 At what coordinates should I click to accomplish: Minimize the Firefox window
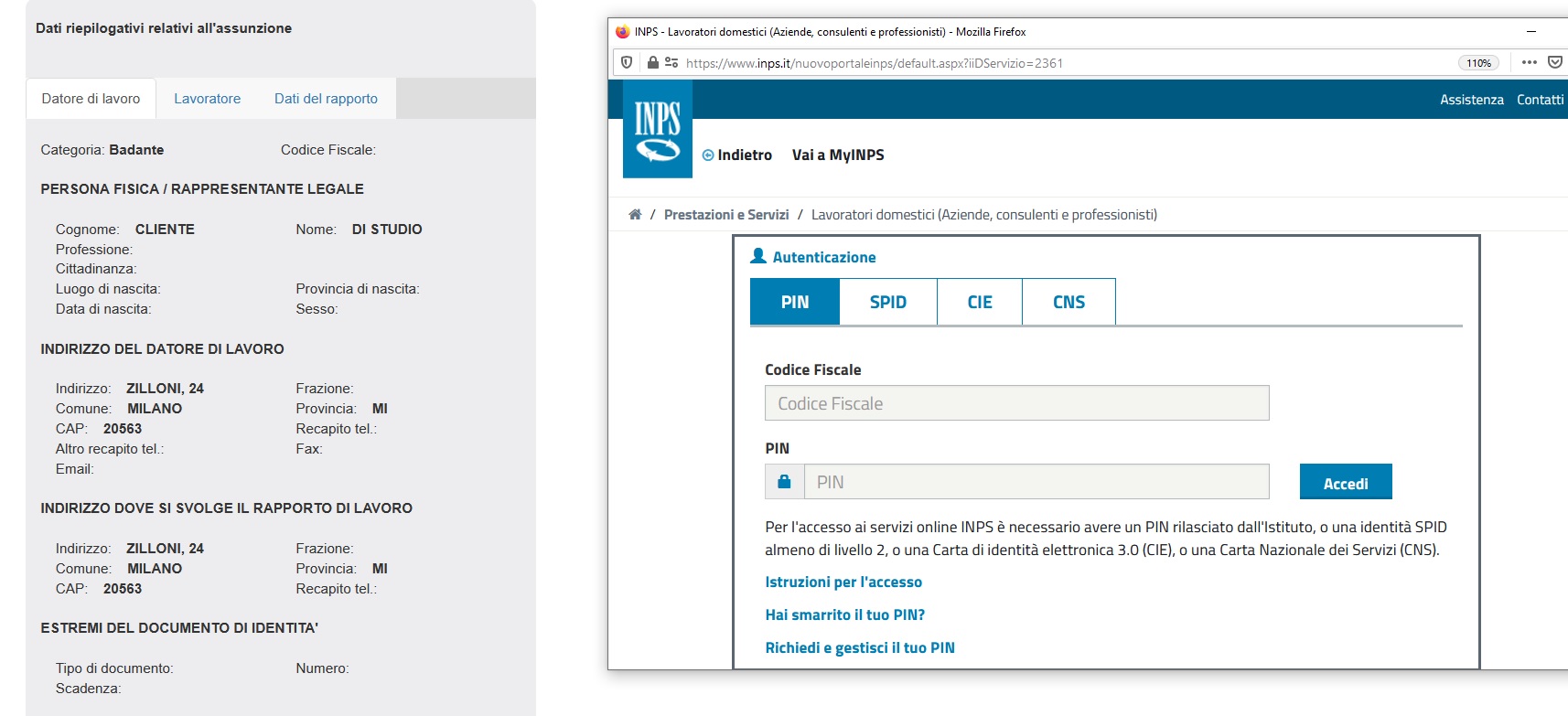click(1530, 31)
